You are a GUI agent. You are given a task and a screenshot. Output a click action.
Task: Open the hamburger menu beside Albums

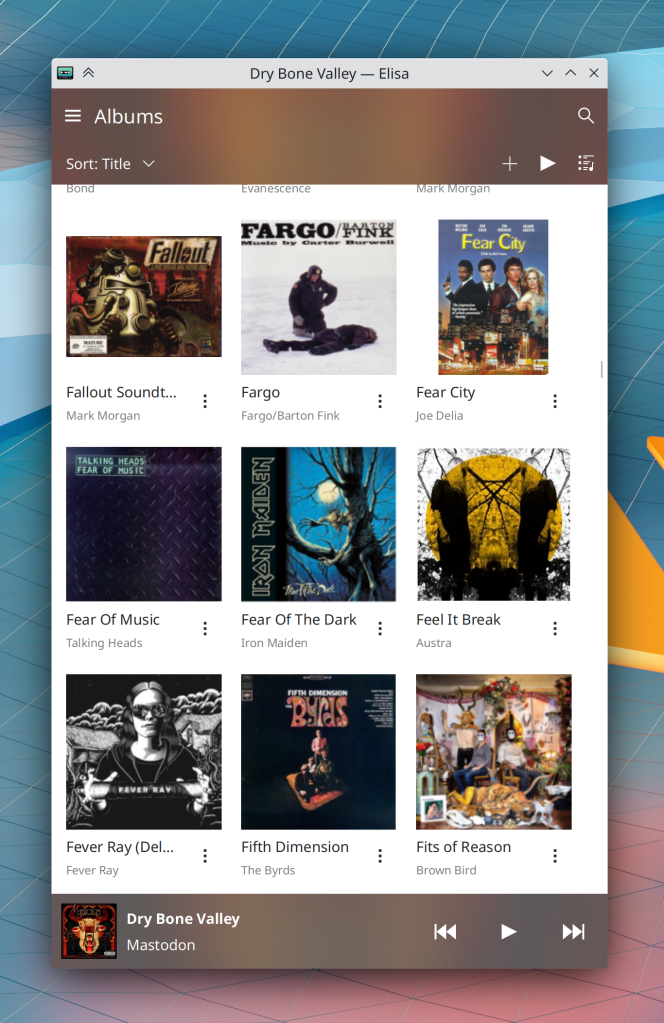pyautogui.click(x=73, y=116)
